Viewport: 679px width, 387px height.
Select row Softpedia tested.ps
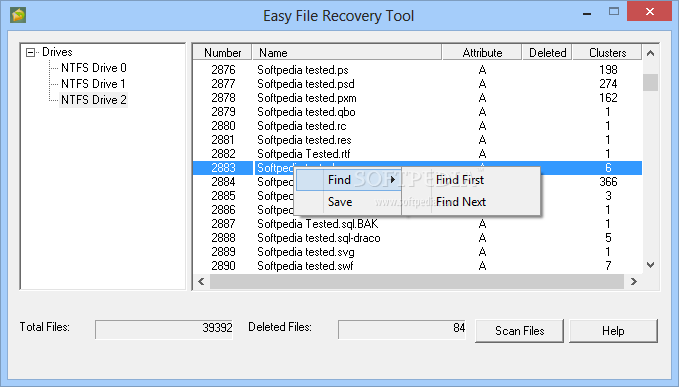[417, 70]
